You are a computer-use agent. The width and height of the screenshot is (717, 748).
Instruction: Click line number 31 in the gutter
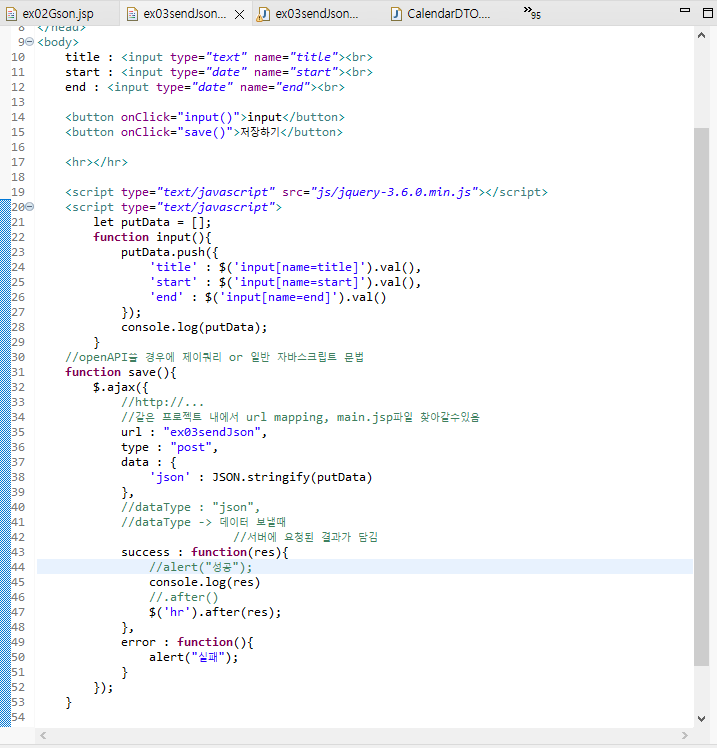point(18,372)
